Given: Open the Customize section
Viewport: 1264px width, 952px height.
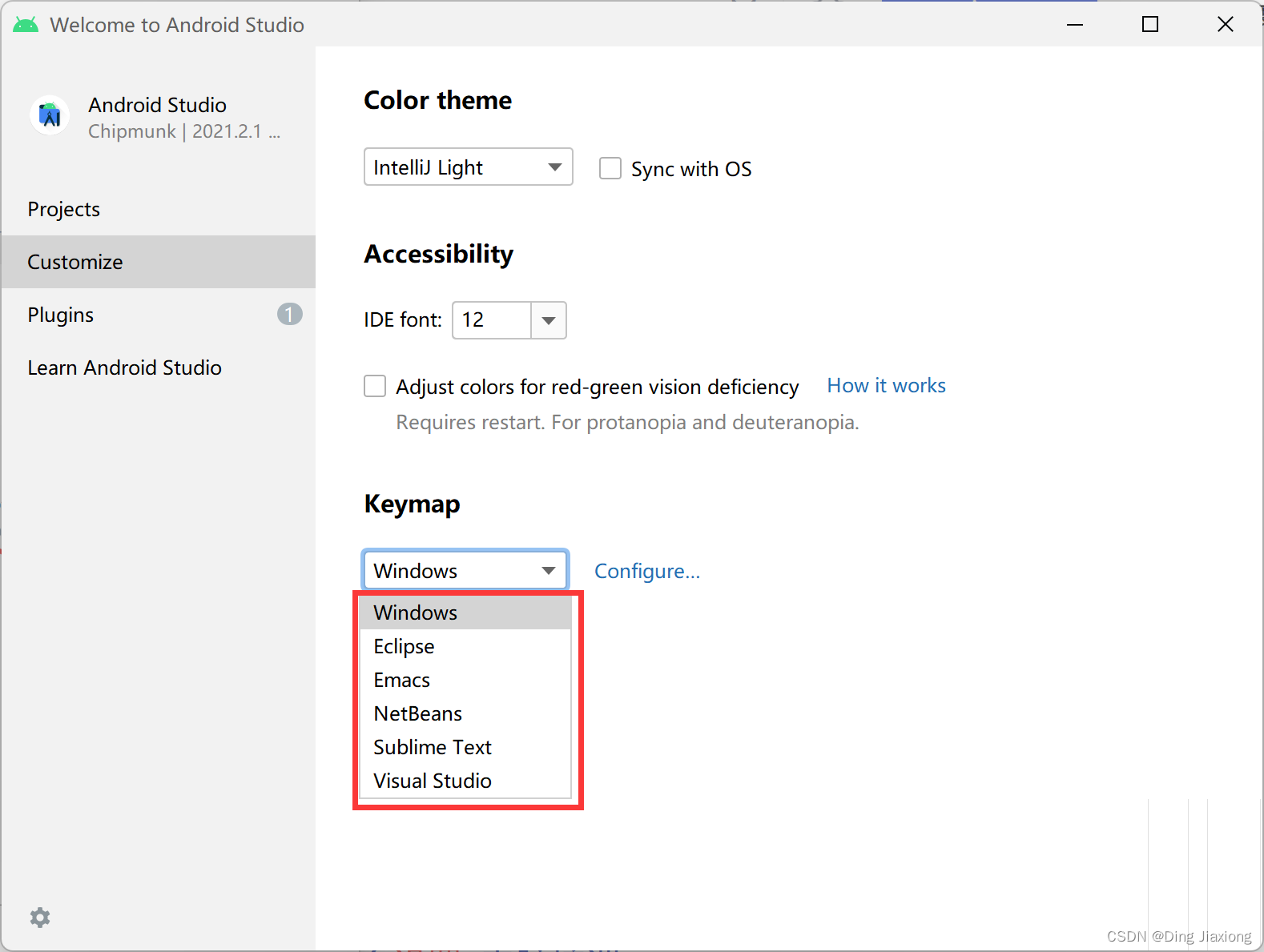Looking at the screenshot, I should pyautogui.click(x=159, y=262).
